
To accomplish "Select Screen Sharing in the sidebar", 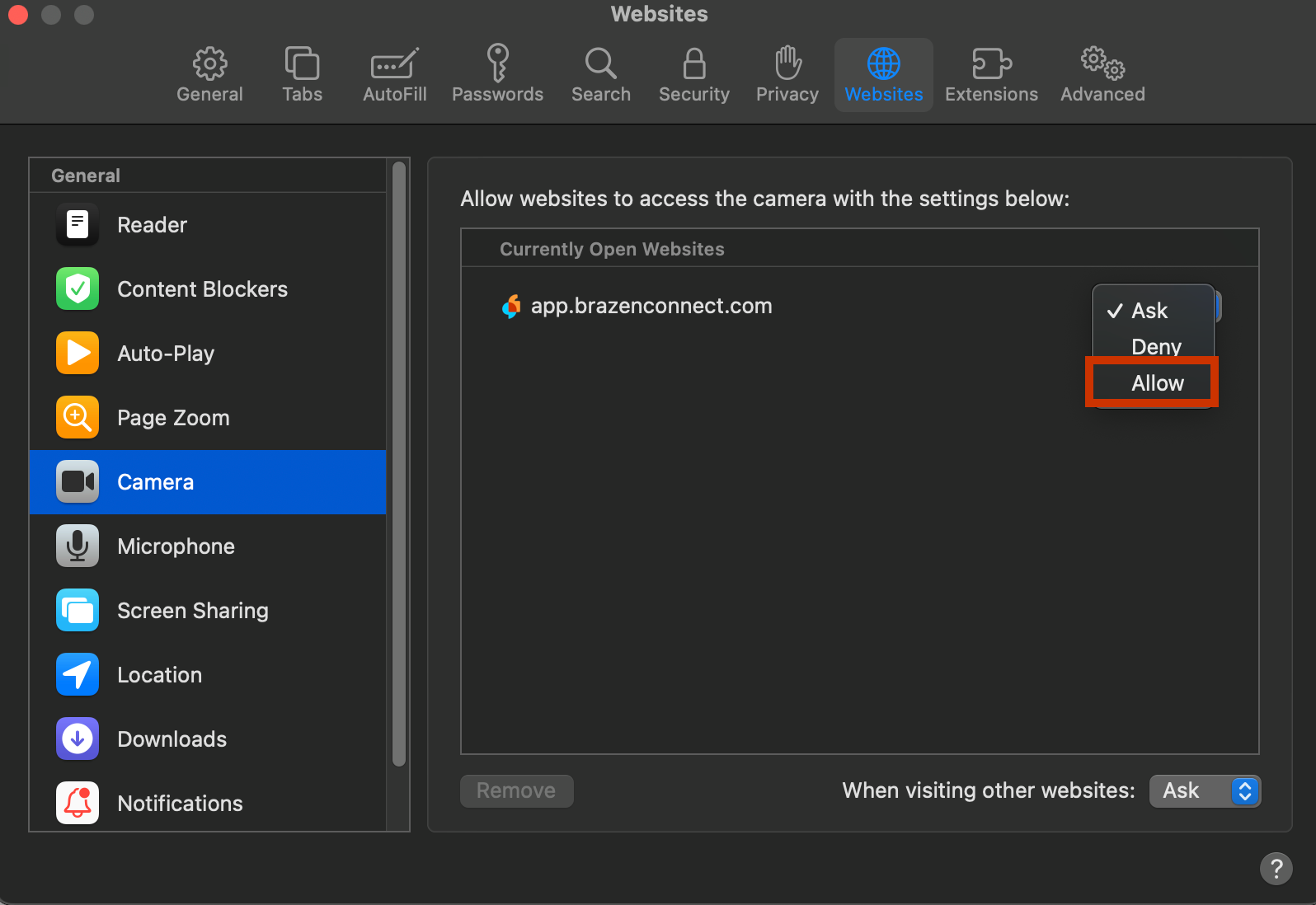I will point(208,611).
